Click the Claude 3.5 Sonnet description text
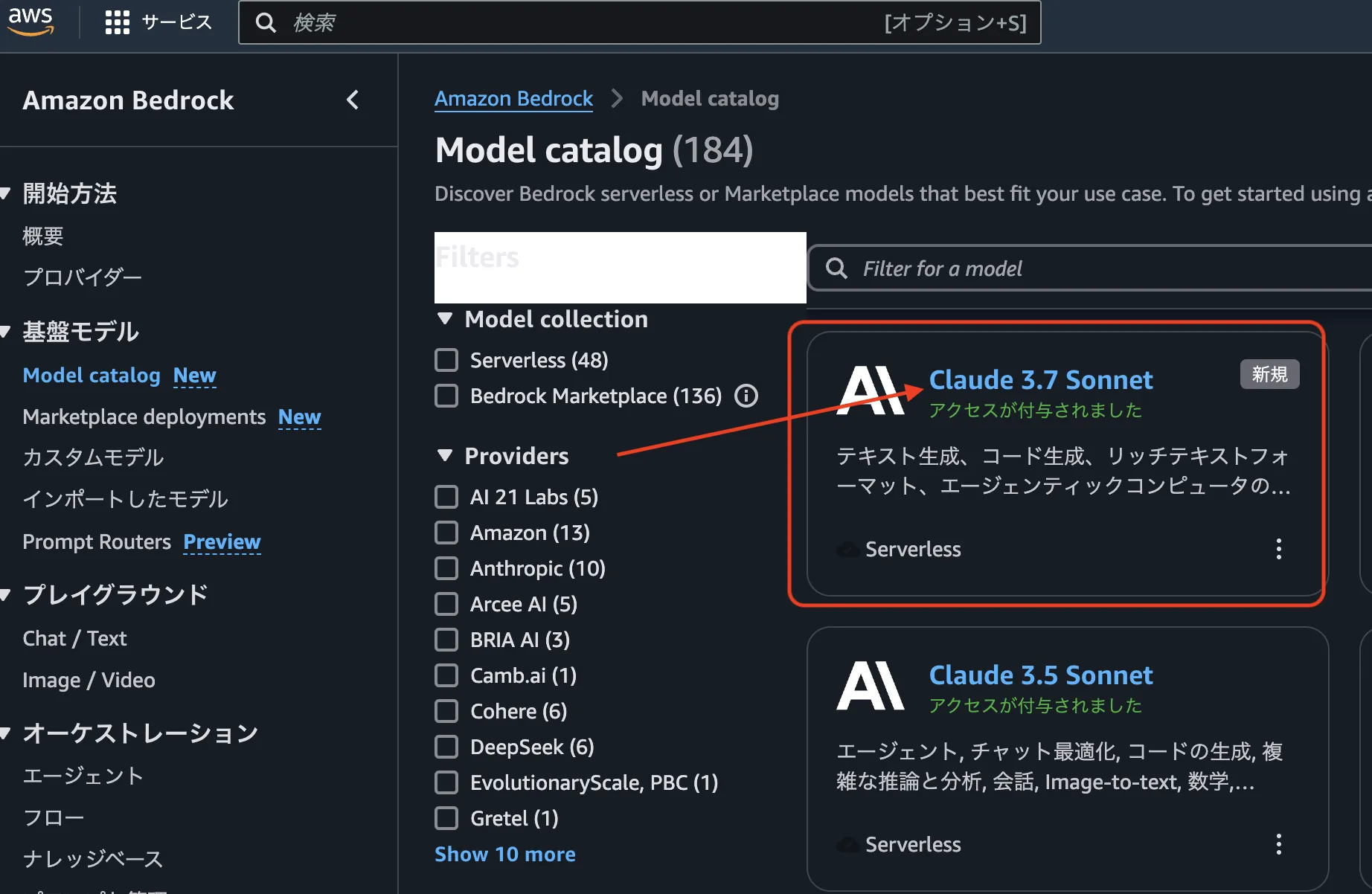 [1060, 766]
